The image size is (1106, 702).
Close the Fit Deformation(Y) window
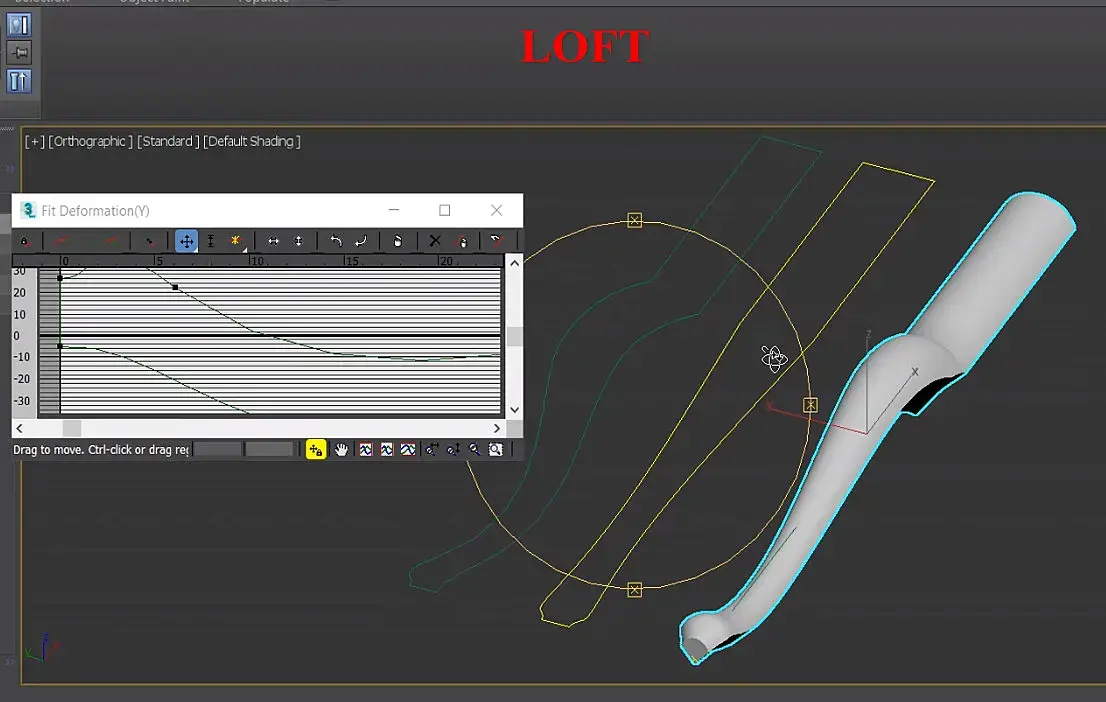(497, 210)
